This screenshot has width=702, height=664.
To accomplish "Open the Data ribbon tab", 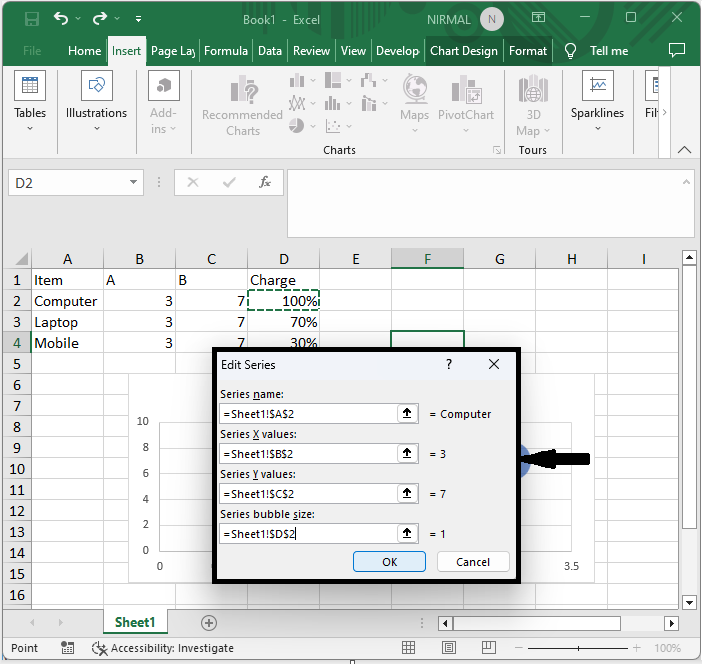I will [270, 51].
